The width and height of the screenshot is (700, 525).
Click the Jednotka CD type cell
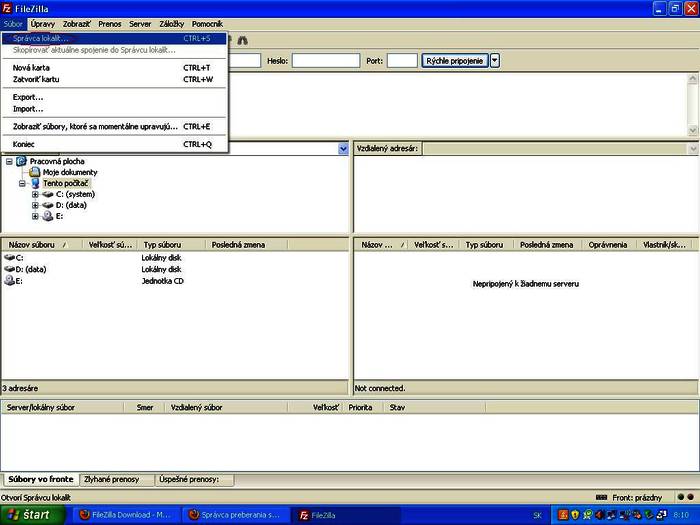(x=162, y=281)
